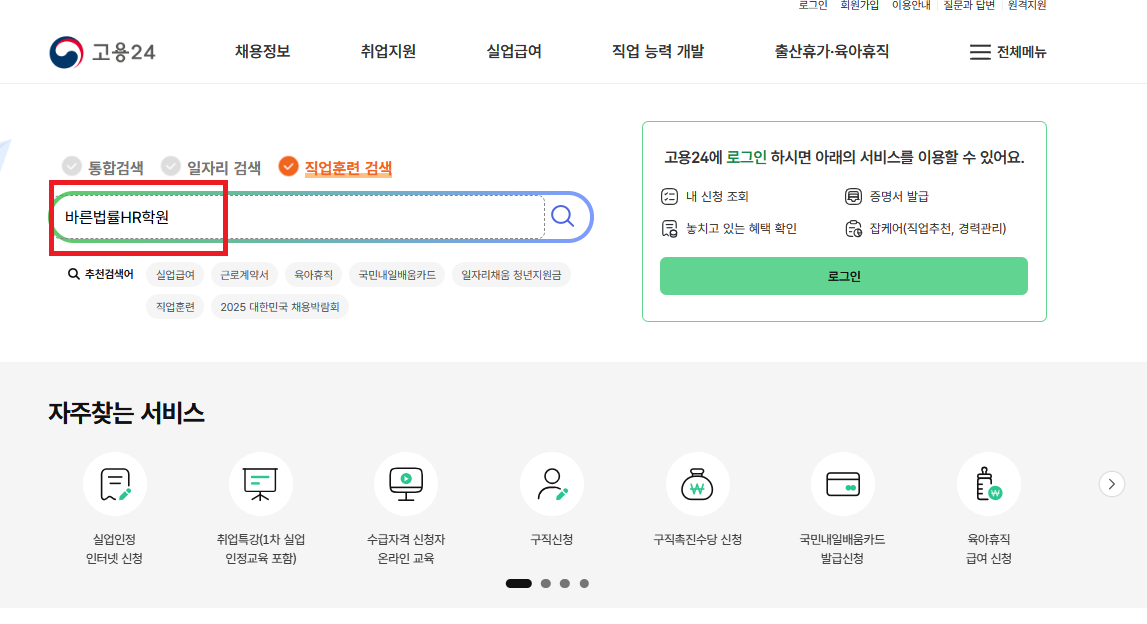1147x624 pixels.
Task: Select the 통합검색 search option
Action: pyautogui.click(x=103, y=167)
